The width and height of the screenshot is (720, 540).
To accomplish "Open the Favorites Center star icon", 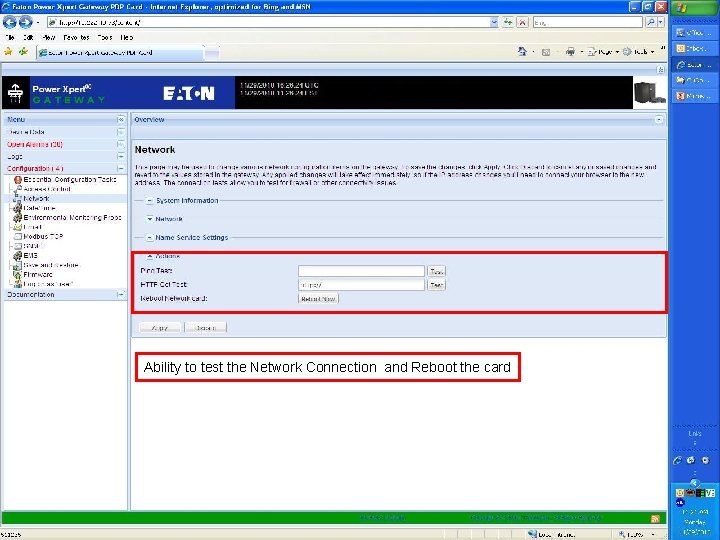I will [x=8, y=52].
